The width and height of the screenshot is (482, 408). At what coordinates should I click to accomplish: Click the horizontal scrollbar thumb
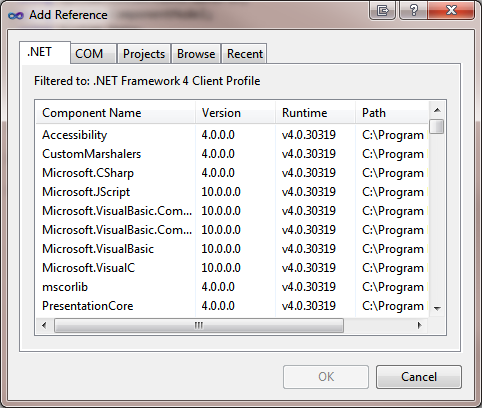point(199,325)
